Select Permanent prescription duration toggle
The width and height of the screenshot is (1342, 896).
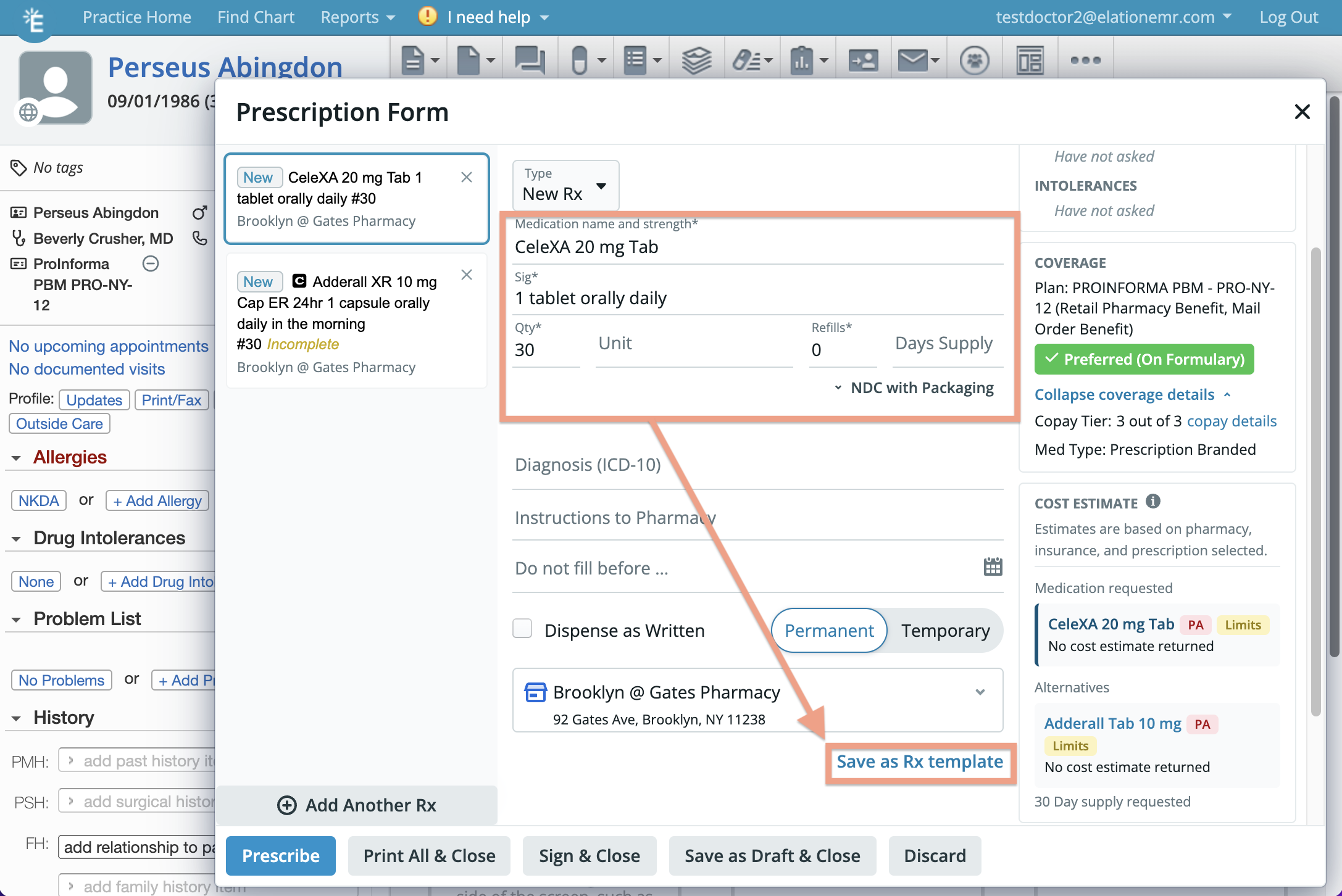[x=830, y=630]
